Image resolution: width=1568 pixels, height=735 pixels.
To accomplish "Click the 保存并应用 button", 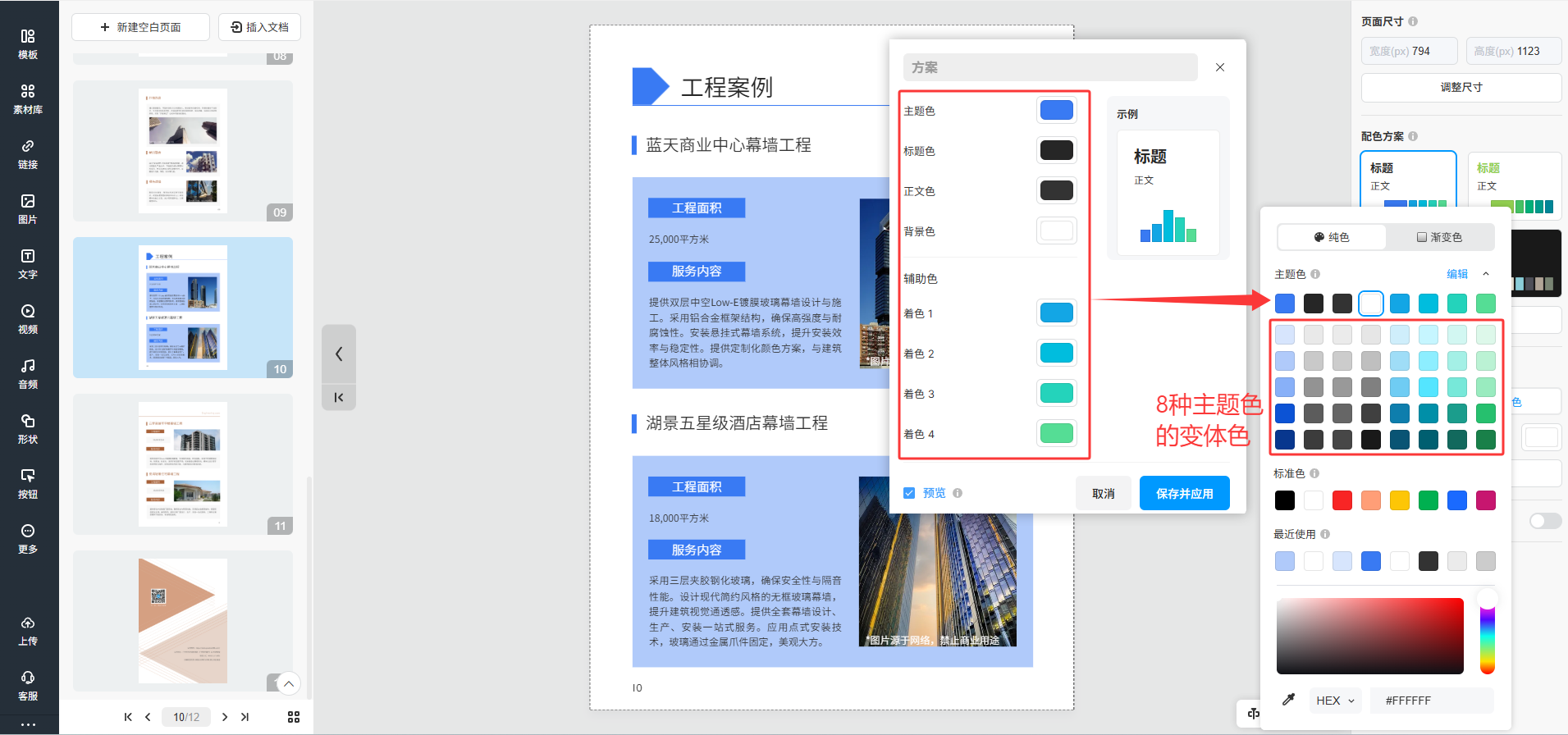I will pos(1184,493).
